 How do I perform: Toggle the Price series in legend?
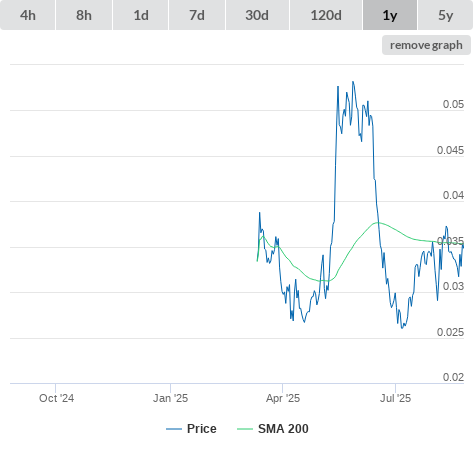[x=202, y=429]
